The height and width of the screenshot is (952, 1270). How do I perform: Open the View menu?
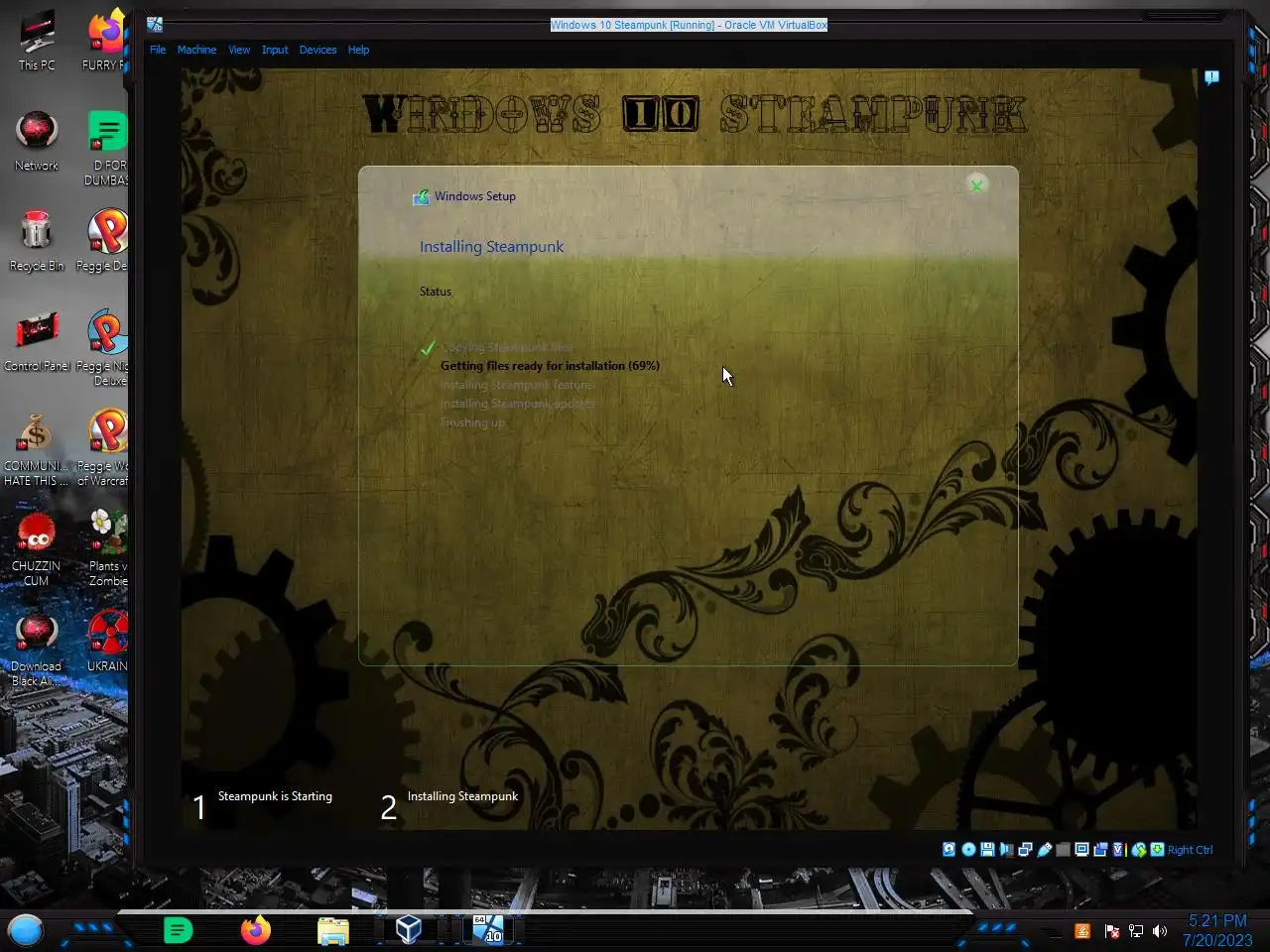click(x=239, y=50)
